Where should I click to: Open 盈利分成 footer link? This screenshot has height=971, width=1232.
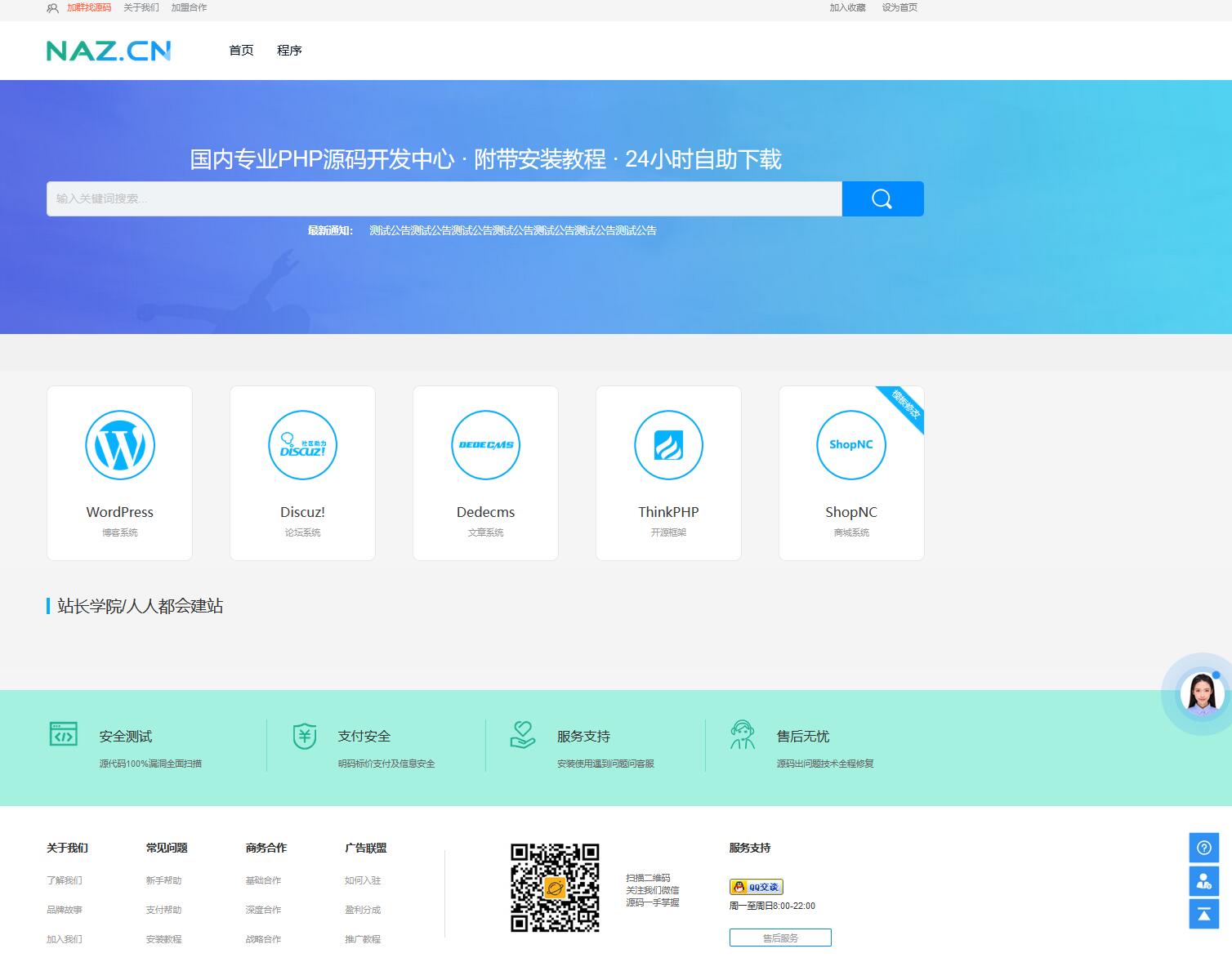tap(363, 910)
